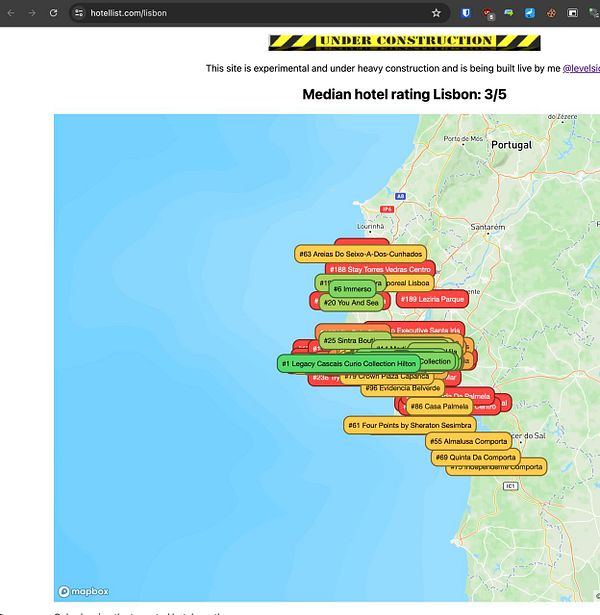Screen dimensions: 600x615
Task: Open the @levelsio profile link
Action: [581, 68]
